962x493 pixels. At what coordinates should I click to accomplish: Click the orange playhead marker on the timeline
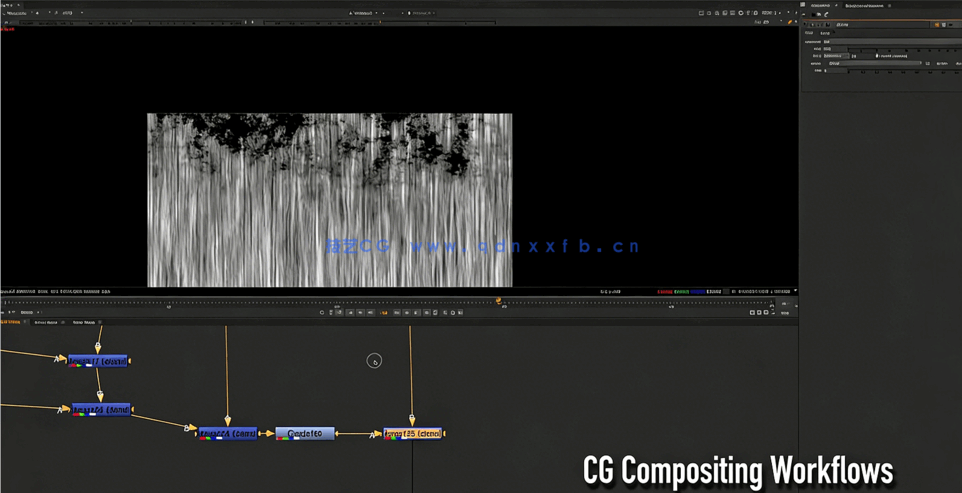pos(498,300)
